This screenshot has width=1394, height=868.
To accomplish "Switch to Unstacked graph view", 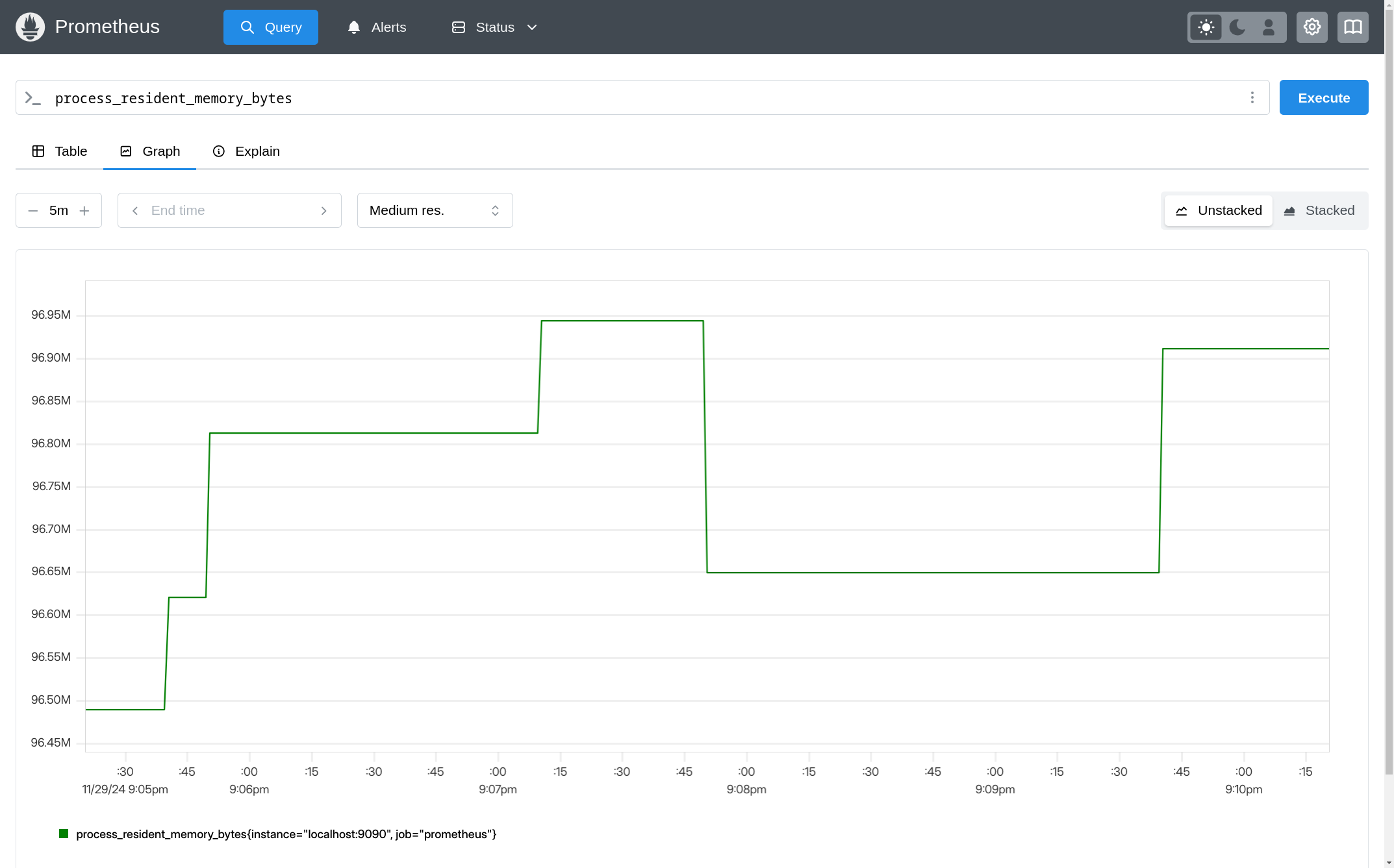I will pos(1218,210).
